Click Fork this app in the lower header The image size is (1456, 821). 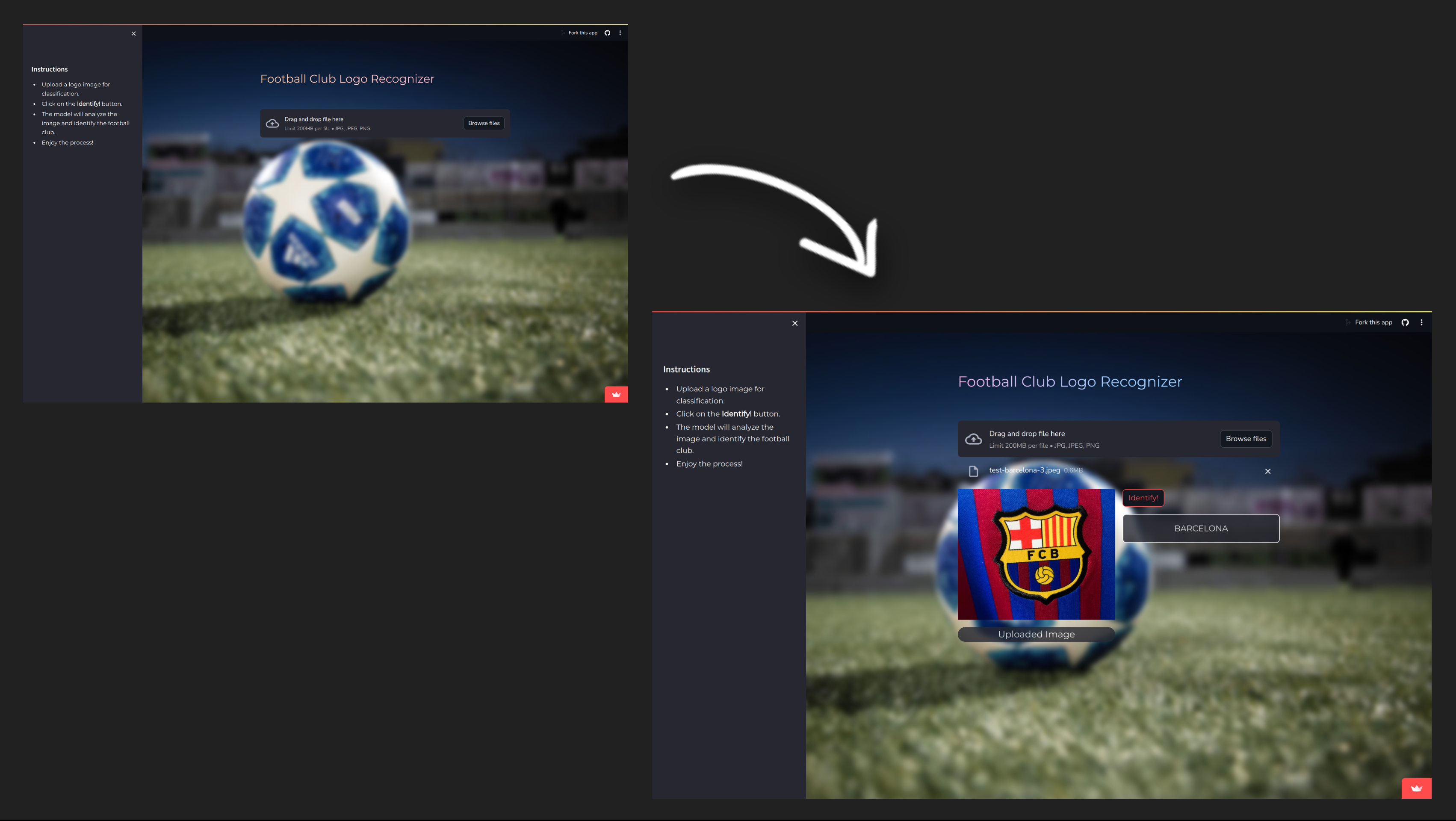tap(1373, 323)
